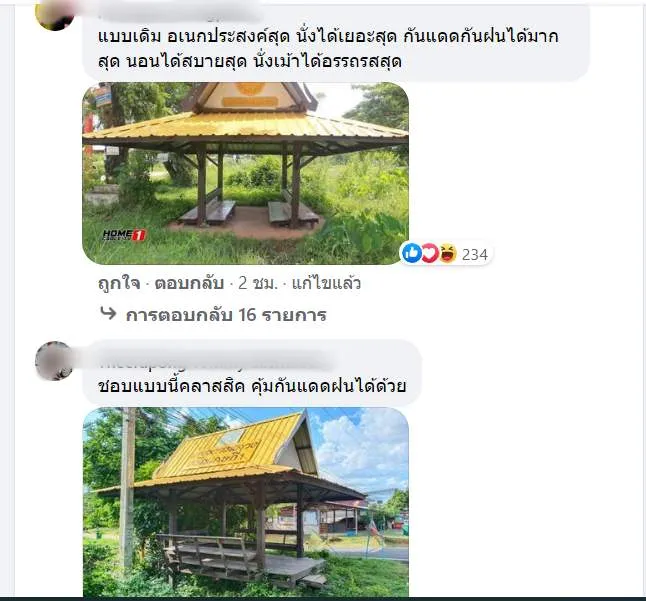Viewport: 646px width, 601px height.
Task: Click ถูกใจ to like the first comment
Action: [x=119, y=283]
